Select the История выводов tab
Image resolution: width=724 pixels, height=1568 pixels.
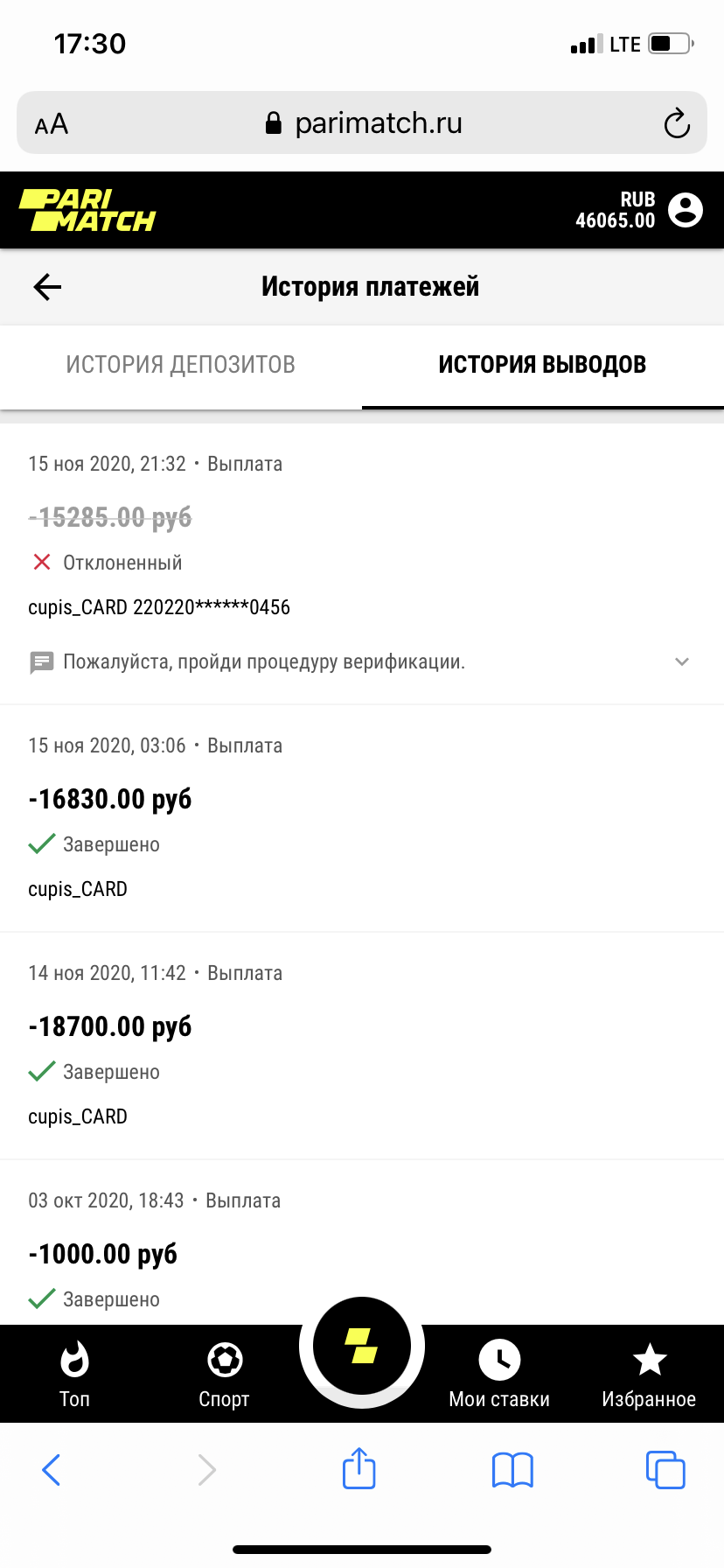(x=542, y=365)
